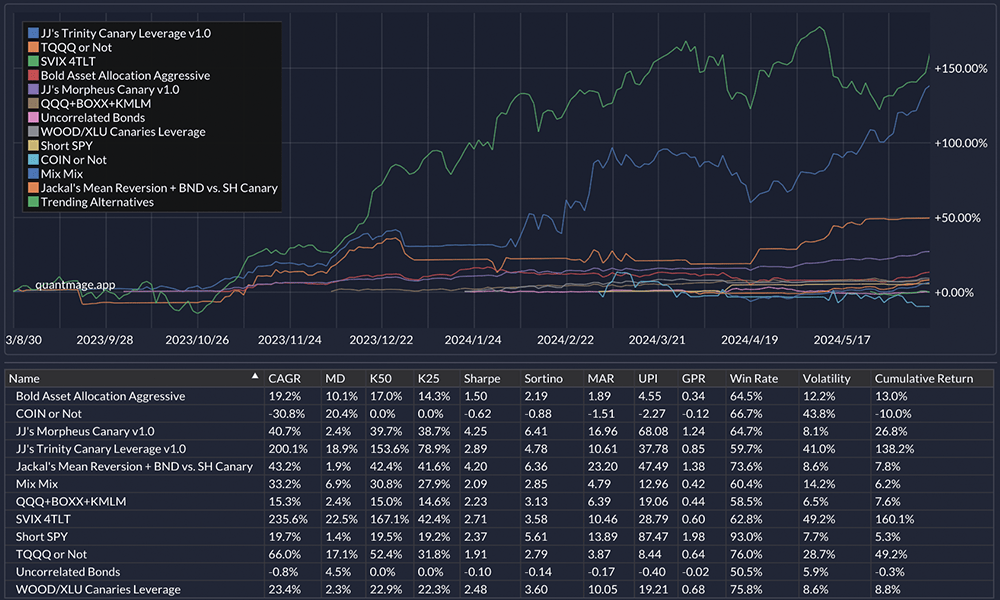
Task: Select WOOD/XLU Canaries Leverage table row name
Action: point(98,589)
